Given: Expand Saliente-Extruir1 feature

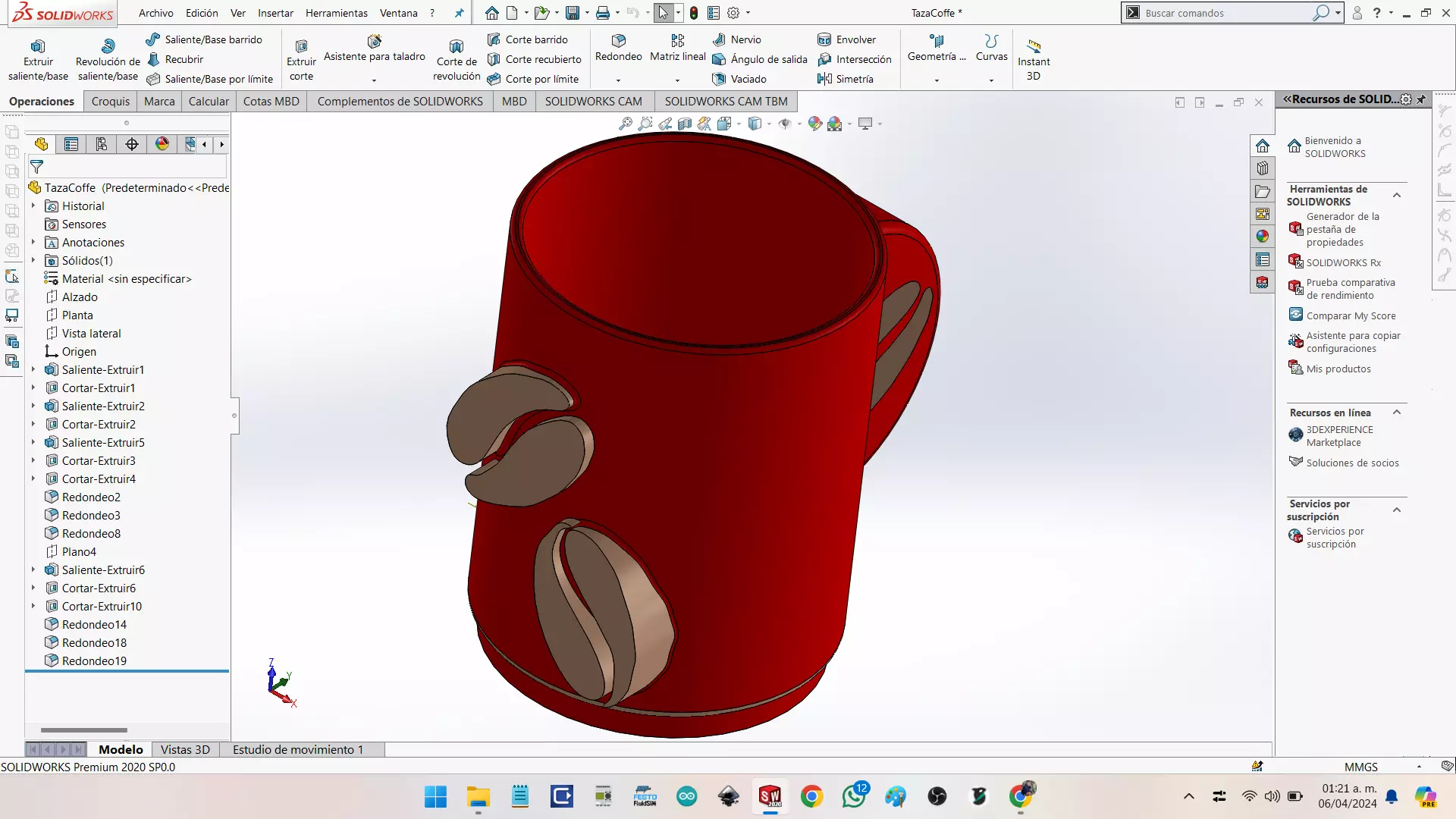Looking at the screenshot, I should coord(33,369).
